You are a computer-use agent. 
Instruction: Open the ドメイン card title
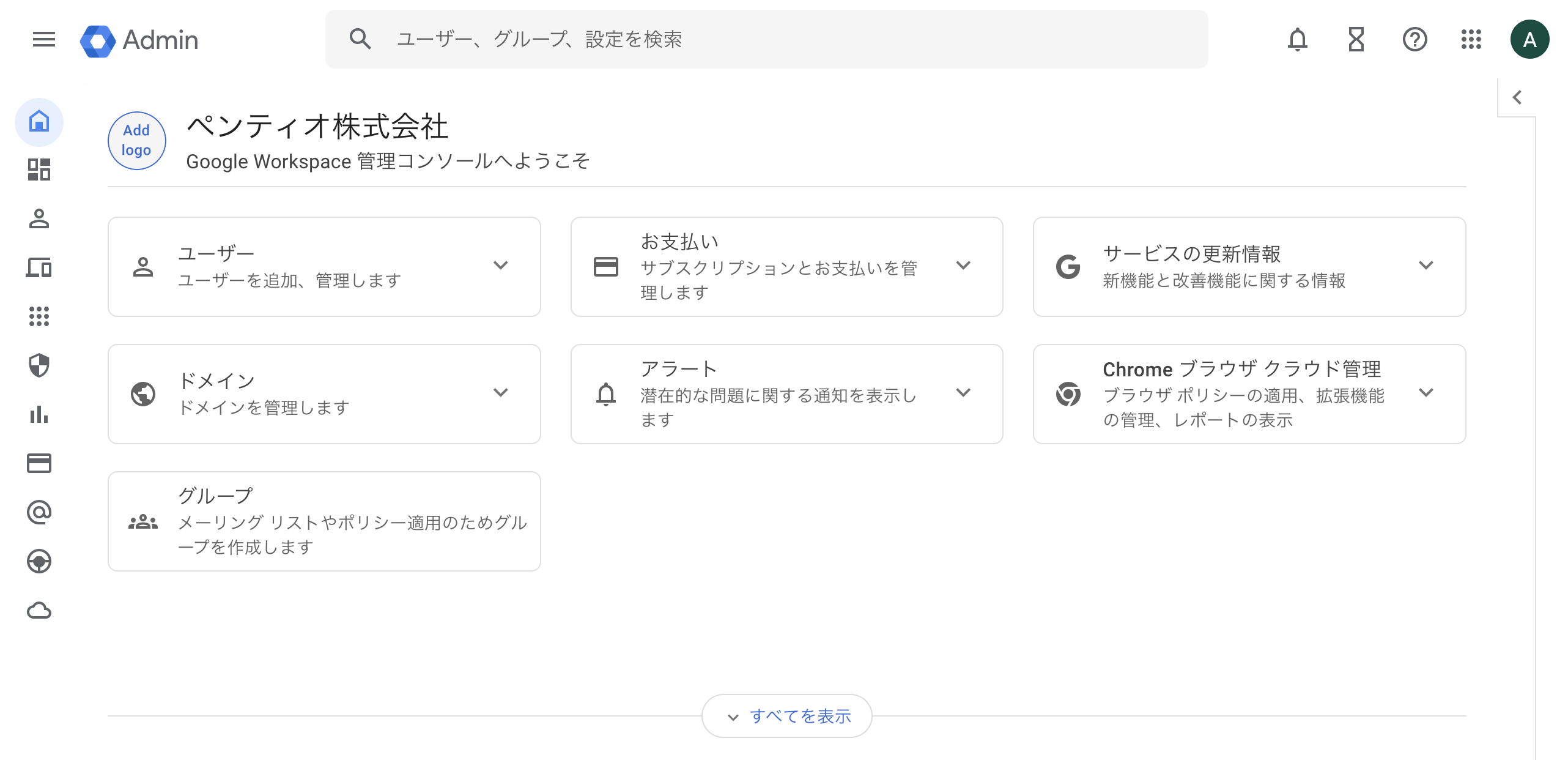coord(216,381)
